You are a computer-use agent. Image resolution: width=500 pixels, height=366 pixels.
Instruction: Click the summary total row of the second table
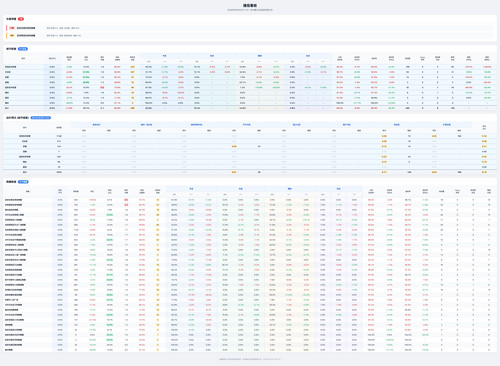pos(250,108)
